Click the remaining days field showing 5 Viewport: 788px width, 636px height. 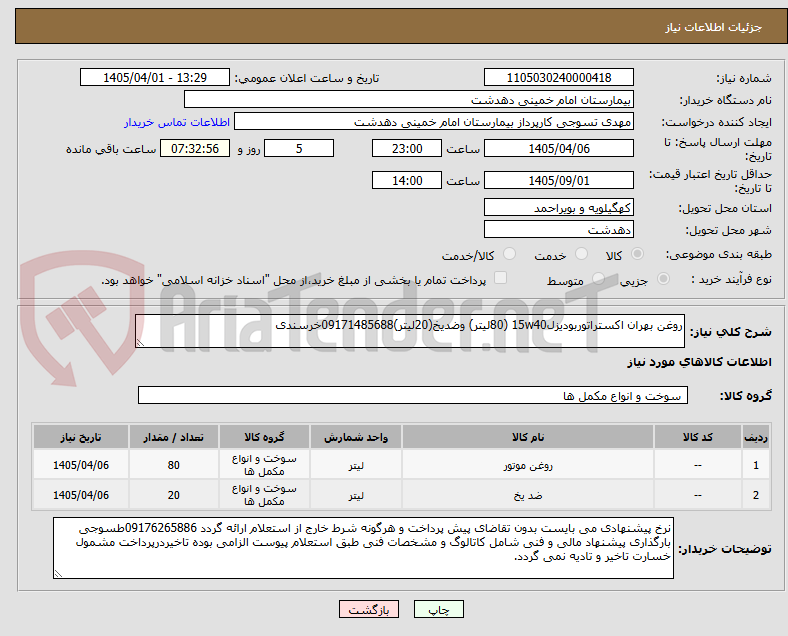[x=299, y=148]
